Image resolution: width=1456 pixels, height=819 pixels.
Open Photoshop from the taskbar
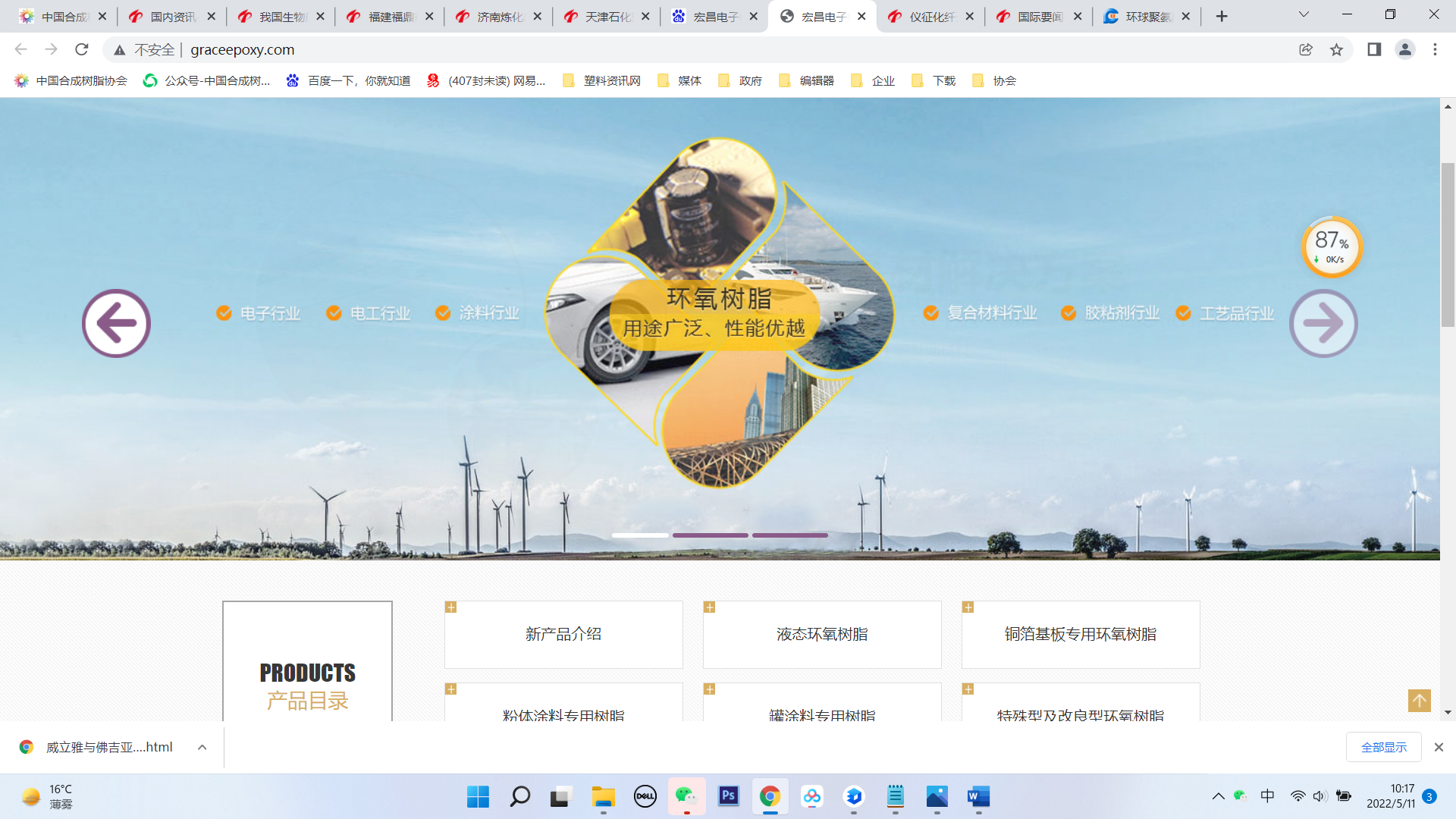[x=728, y=797]
